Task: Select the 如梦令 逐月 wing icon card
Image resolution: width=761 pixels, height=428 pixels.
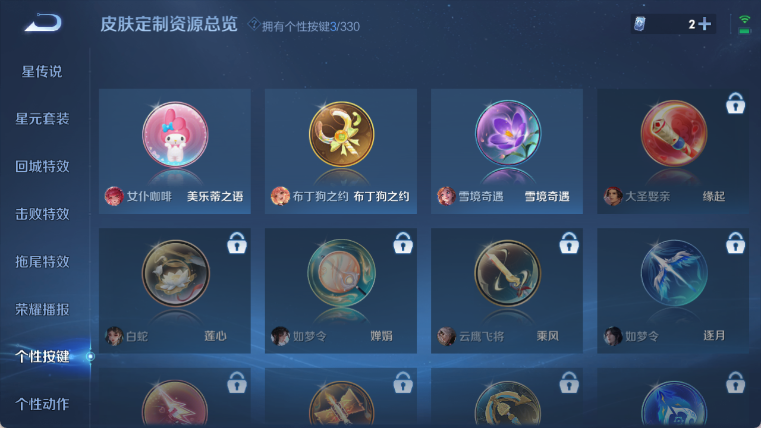Action: (673, 291)
